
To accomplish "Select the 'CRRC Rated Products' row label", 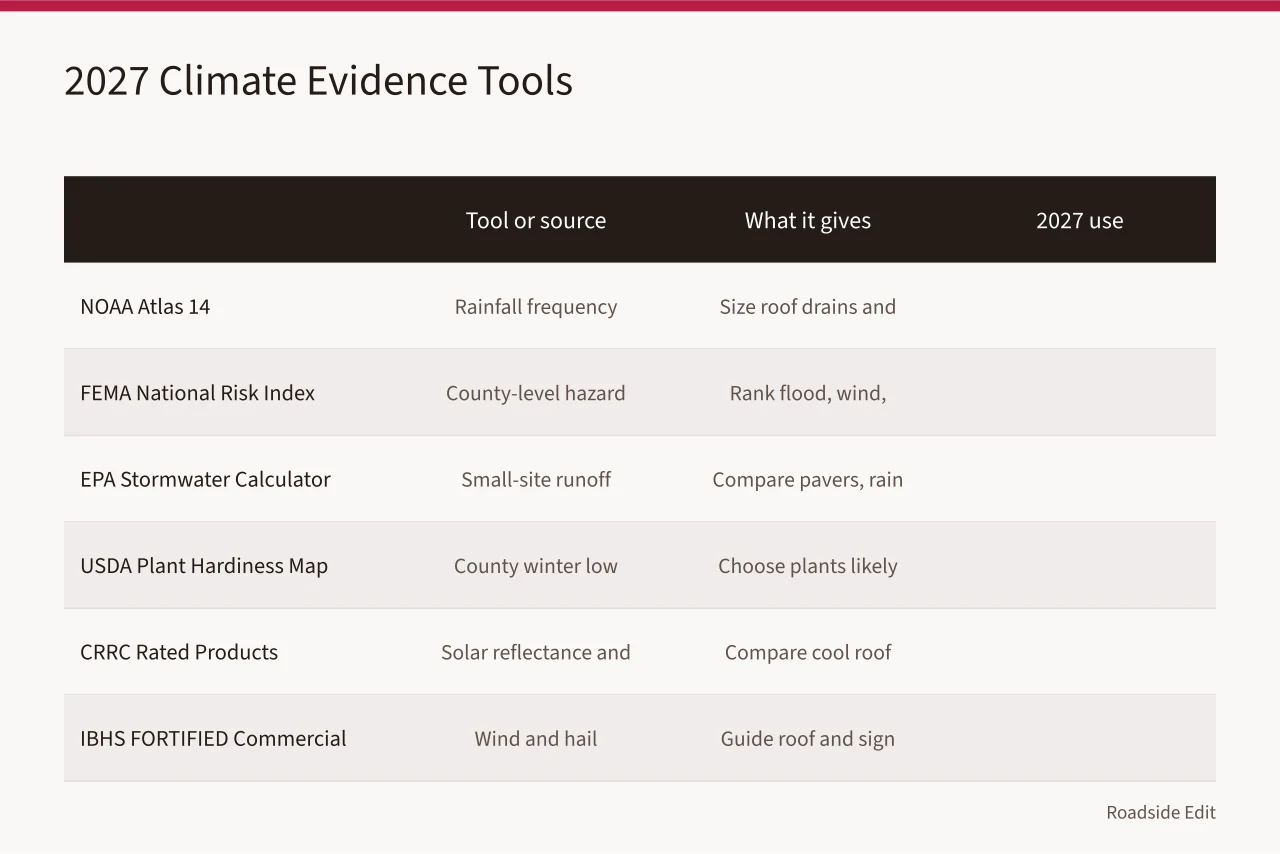I will 179,652.
